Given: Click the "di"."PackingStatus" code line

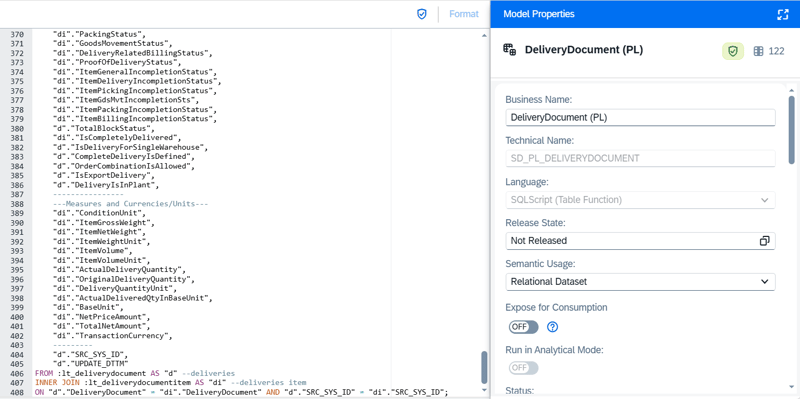Looking at the screenshot, I should (x=99, y=35).
